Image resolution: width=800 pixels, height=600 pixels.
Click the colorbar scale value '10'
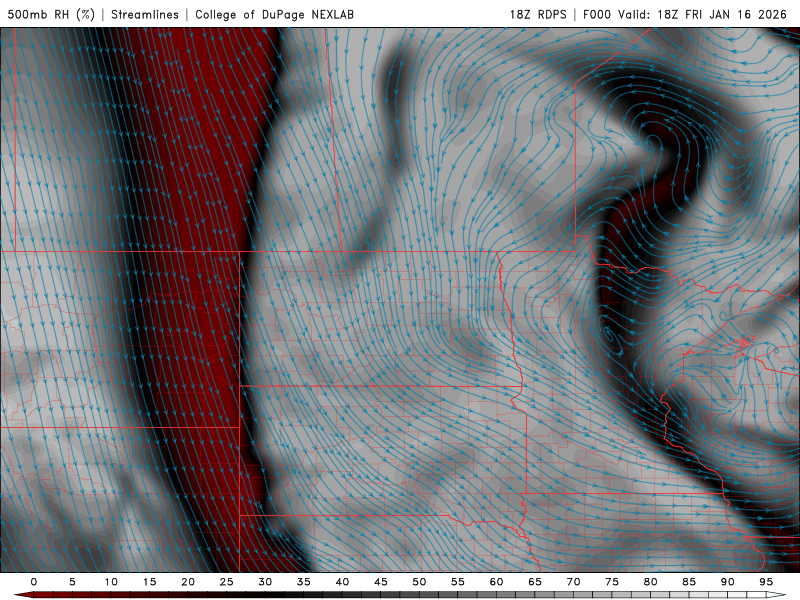[x=111, y=582]
